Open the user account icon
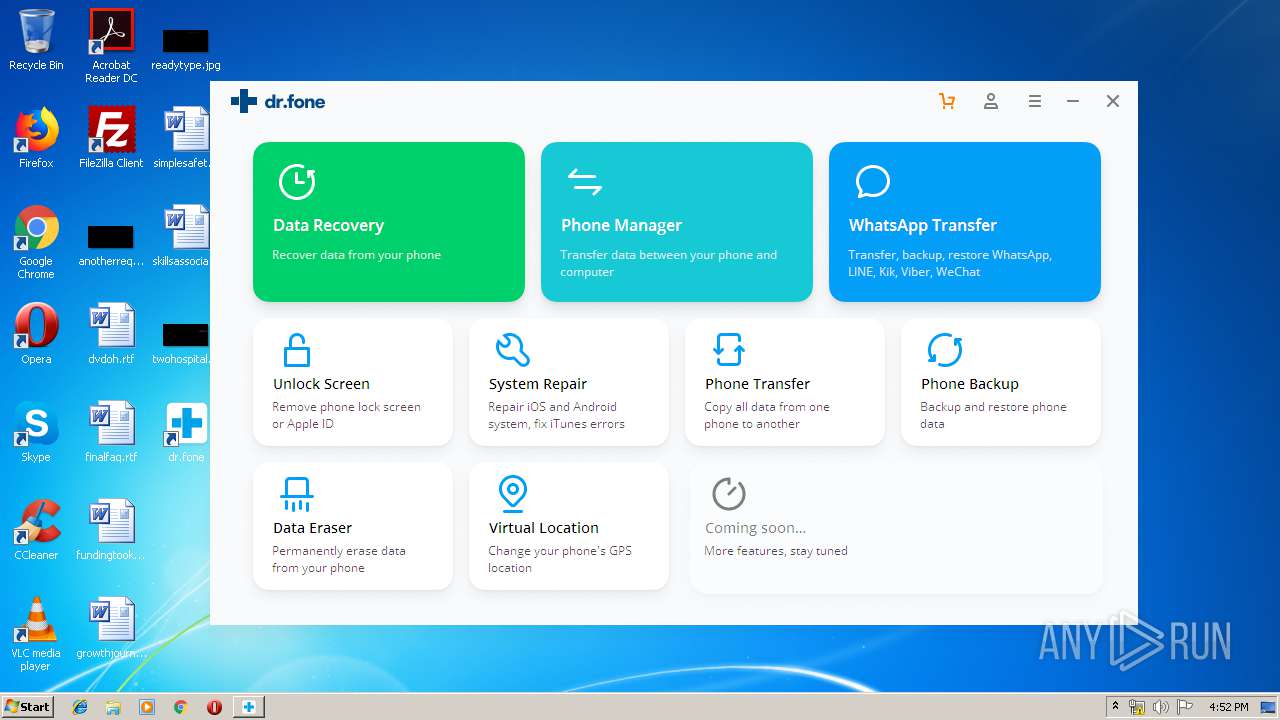1280x720 pixels. tap(991, 101)
